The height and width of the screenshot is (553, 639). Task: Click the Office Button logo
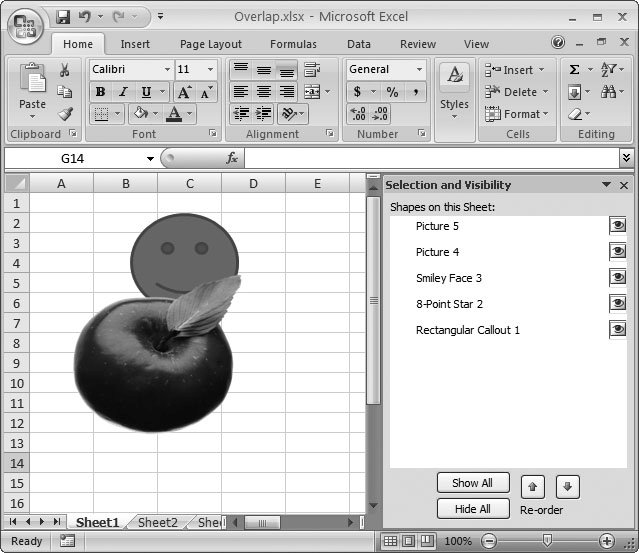pyautogui.click(x=24, y=24)
